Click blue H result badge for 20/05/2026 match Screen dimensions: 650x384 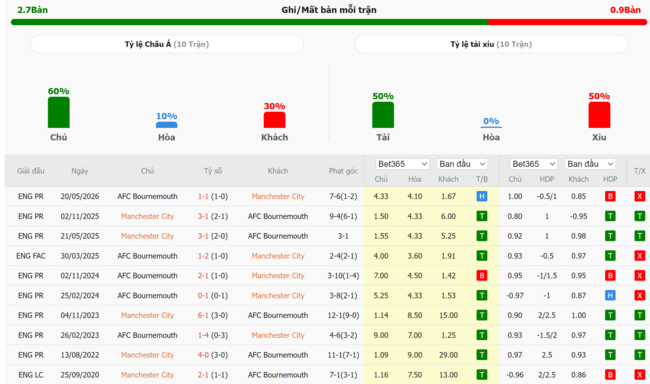coord(482,196)
